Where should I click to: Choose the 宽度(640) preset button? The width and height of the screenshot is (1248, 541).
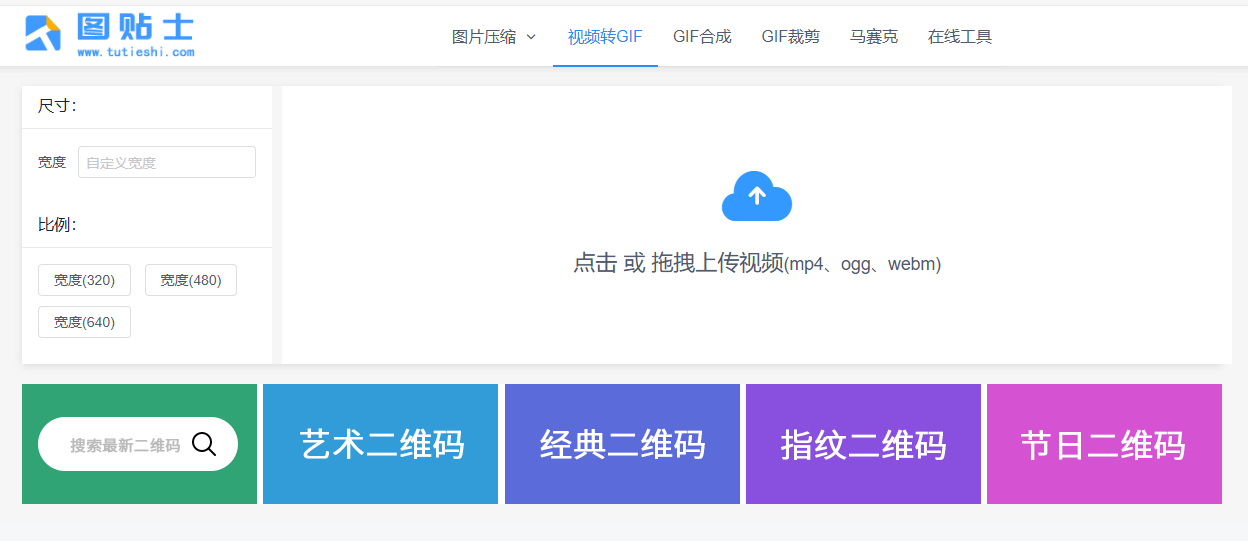pyautogui.click(x=84, y=322)
